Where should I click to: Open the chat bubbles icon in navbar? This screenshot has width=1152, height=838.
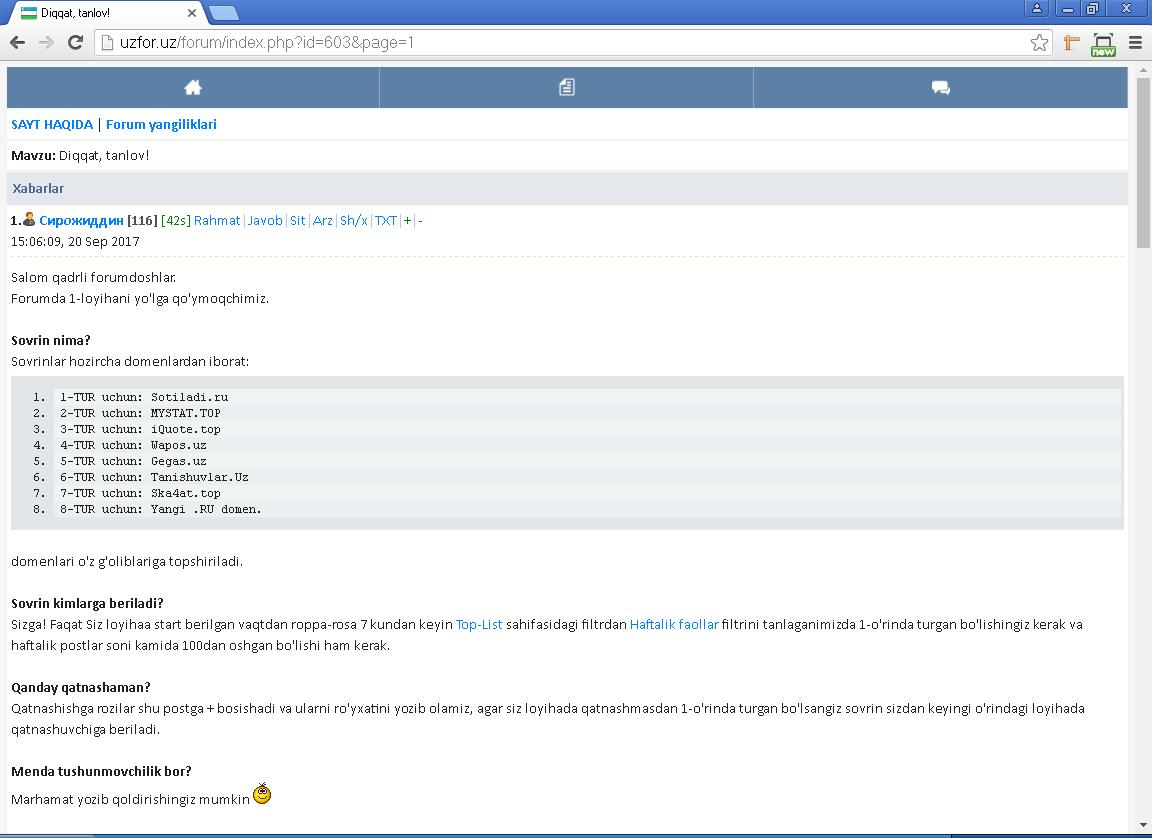point(940,88)
